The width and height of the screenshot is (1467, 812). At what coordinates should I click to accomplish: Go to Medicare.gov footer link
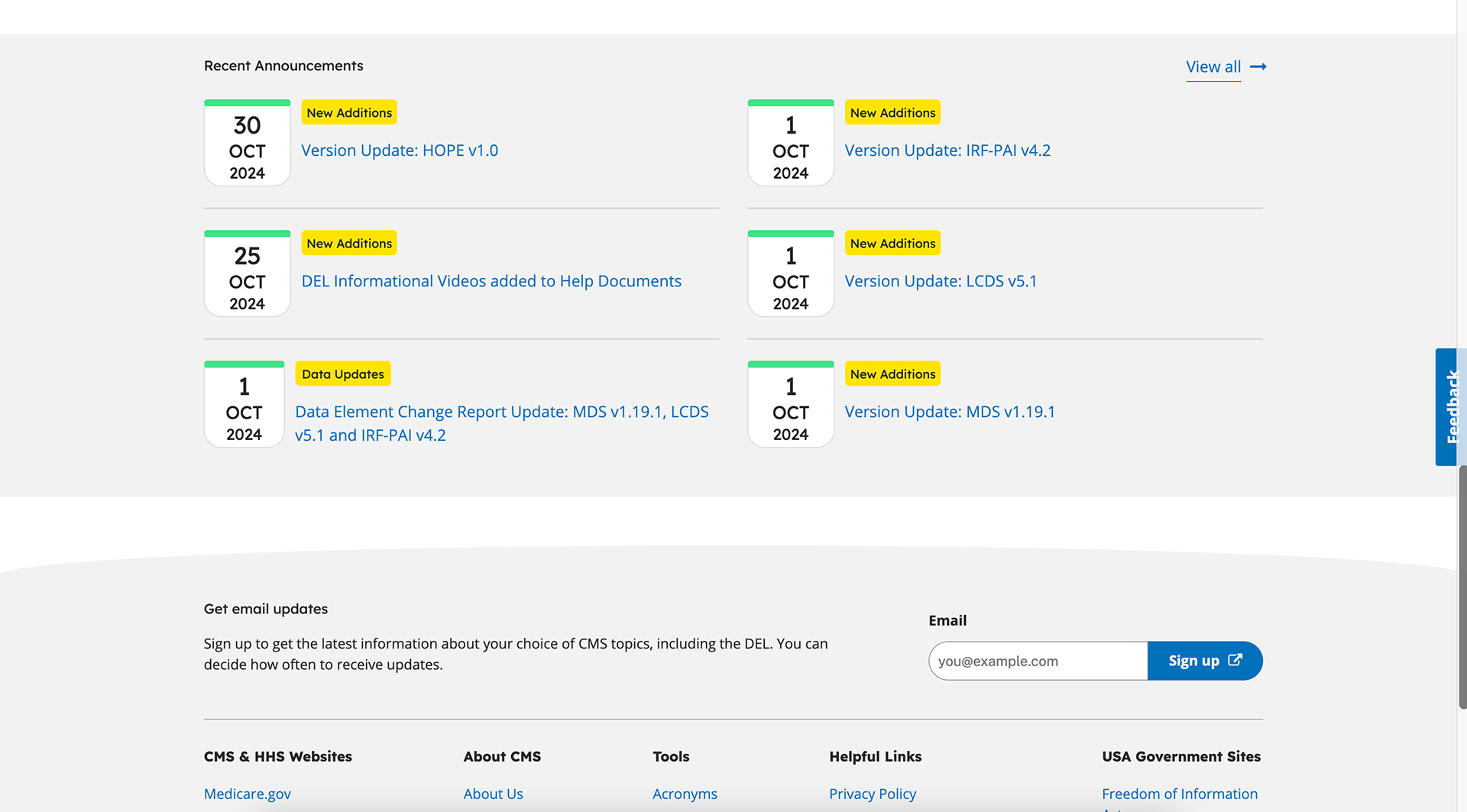[248, 794]
